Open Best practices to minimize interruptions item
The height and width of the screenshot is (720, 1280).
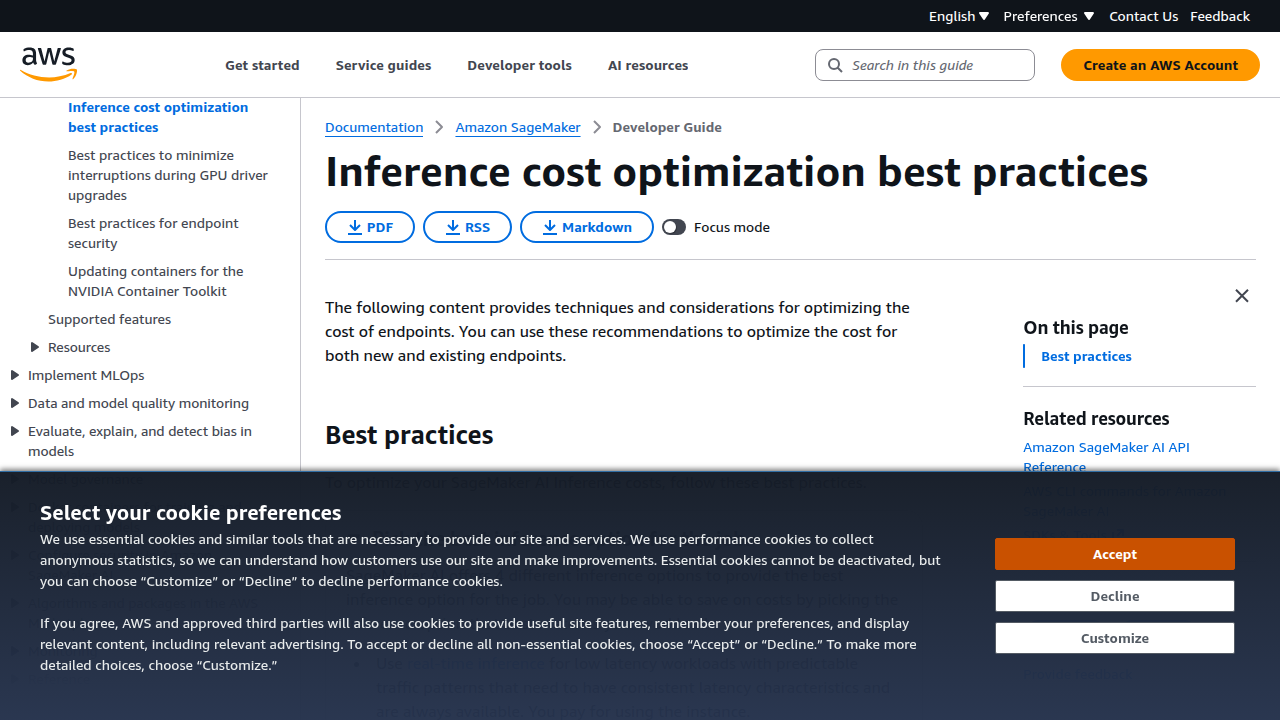click(168, 175)
